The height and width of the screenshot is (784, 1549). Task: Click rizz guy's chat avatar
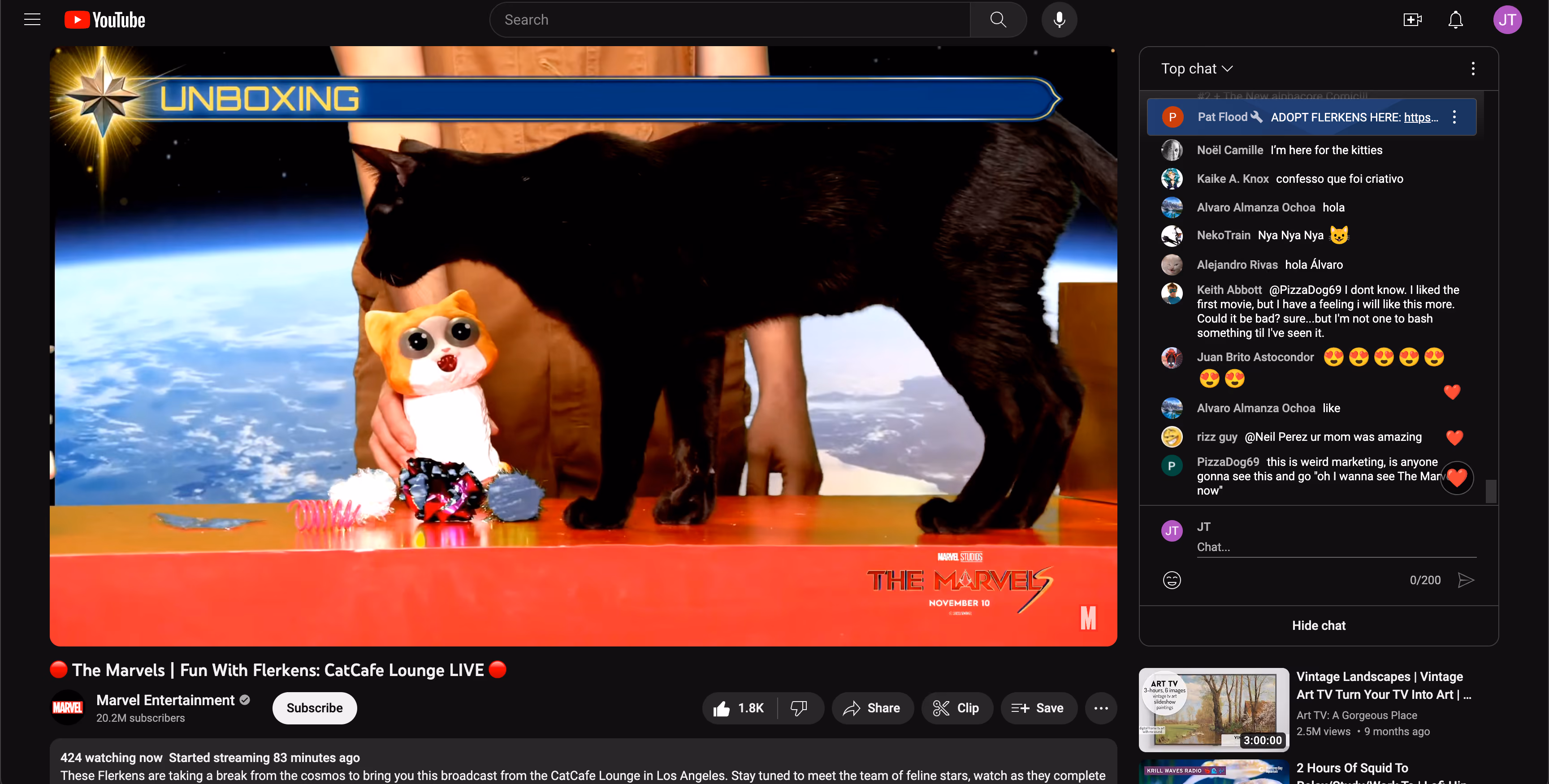(x=1171, y=437)
